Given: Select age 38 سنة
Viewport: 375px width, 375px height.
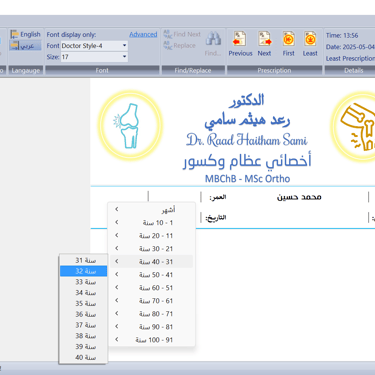Looking at the screenshot, I should (83, 336).
